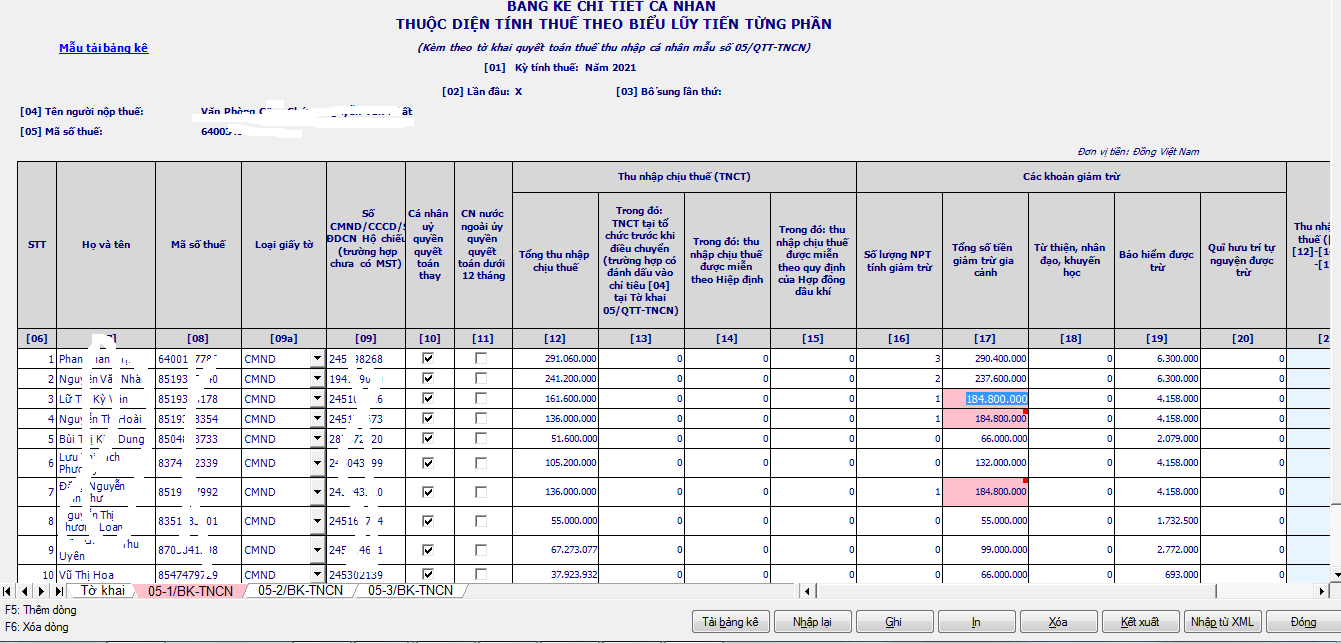
Task: Uncheck column [10] checkbox in row 1
Action: [x=429, y=358]
